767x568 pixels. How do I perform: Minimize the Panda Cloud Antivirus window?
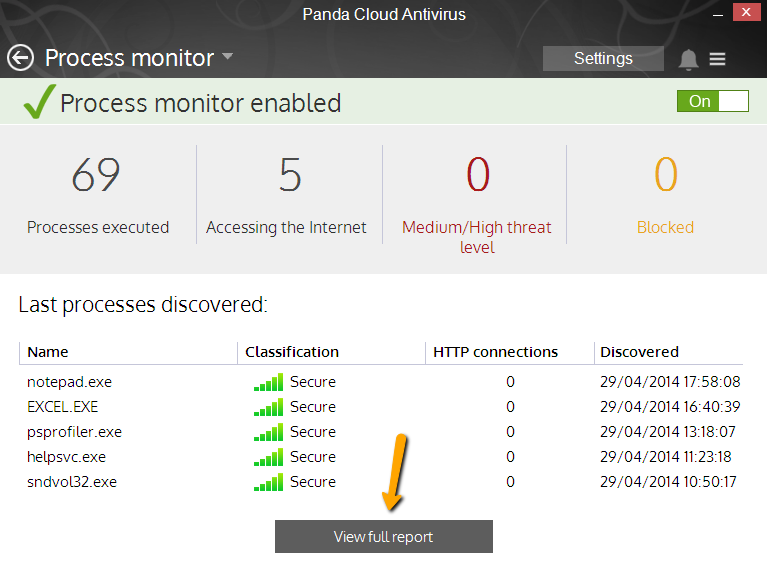click(x=718, y=14)
